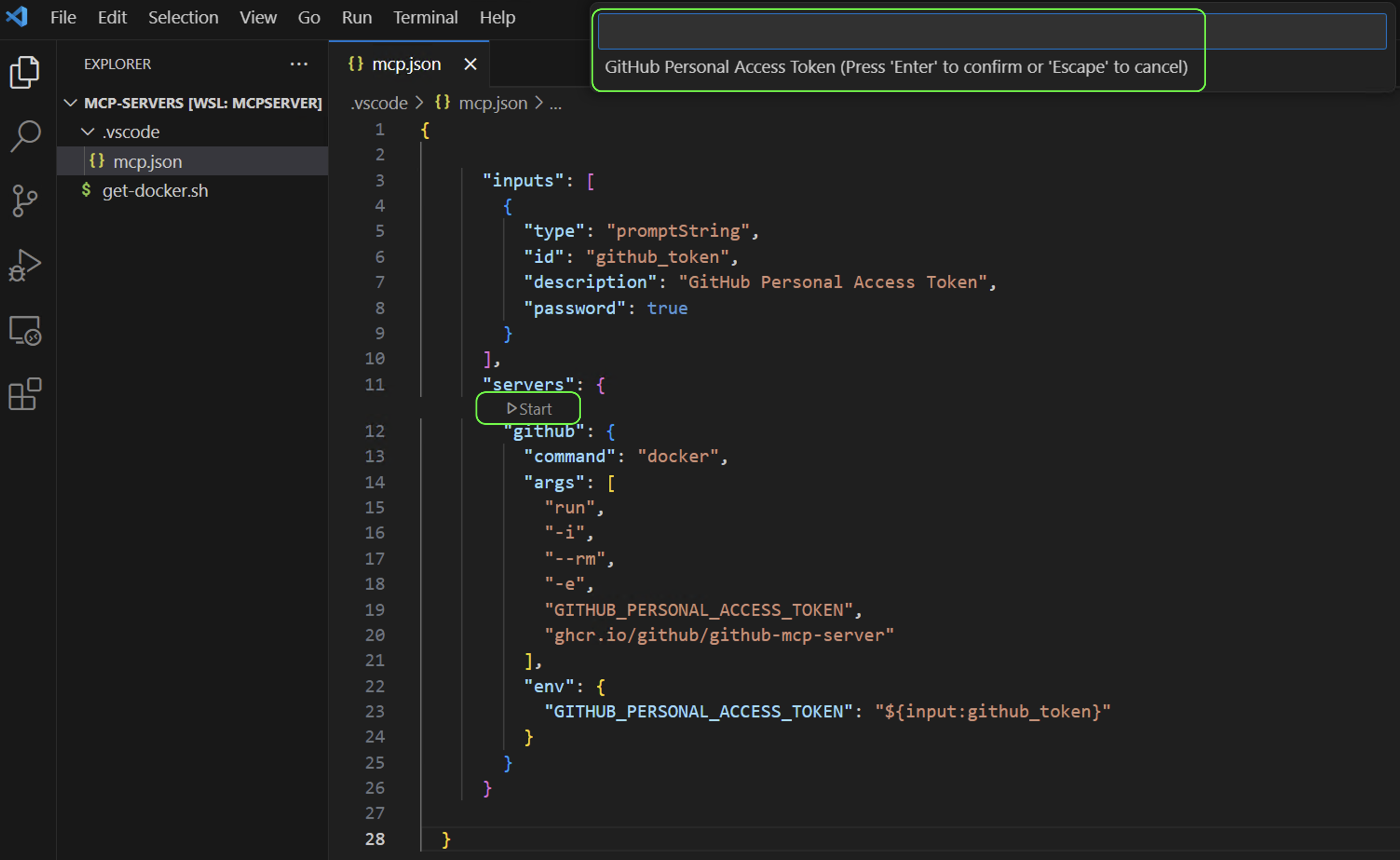Open the Extensions view

point(25,394)
